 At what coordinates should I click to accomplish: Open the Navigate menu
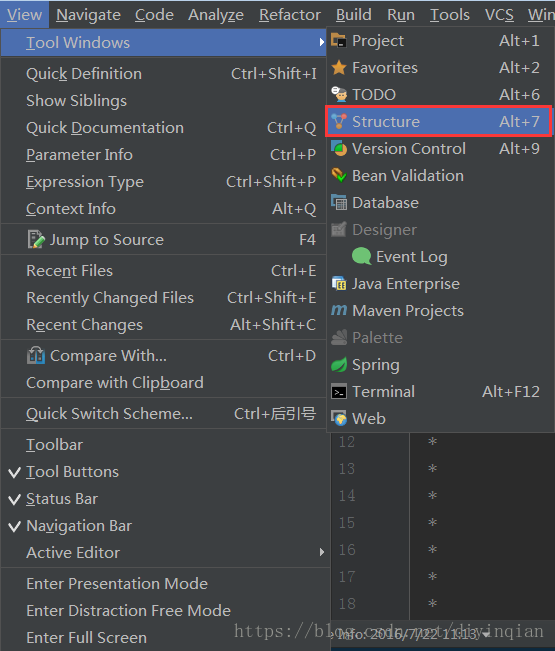[88, 15]
